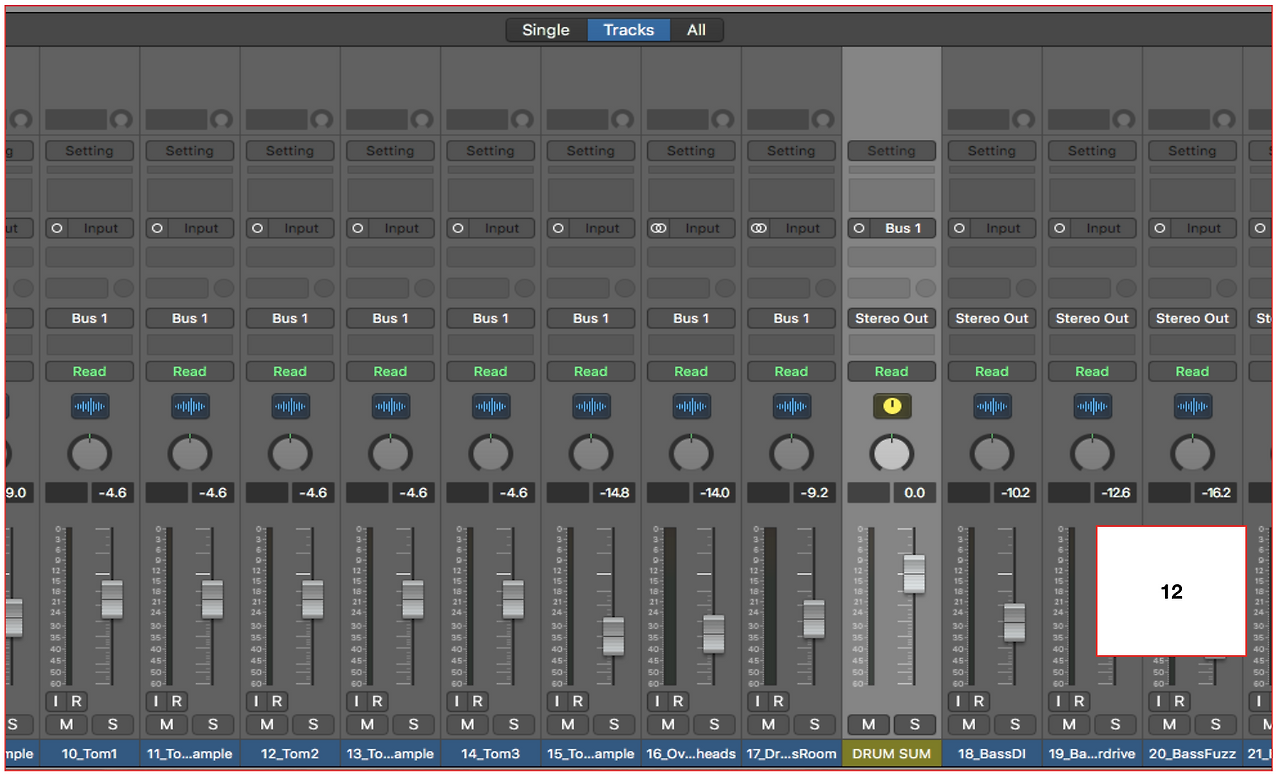Screen dimensions: 1280x781
Task: Click the volume fader handle on 10_Tom1
Action: 112,599
